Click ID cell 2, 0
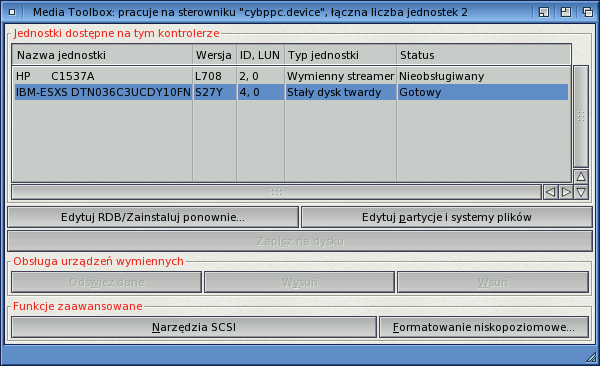The width and height of the screenshot is (600, 366). [249, 76]
